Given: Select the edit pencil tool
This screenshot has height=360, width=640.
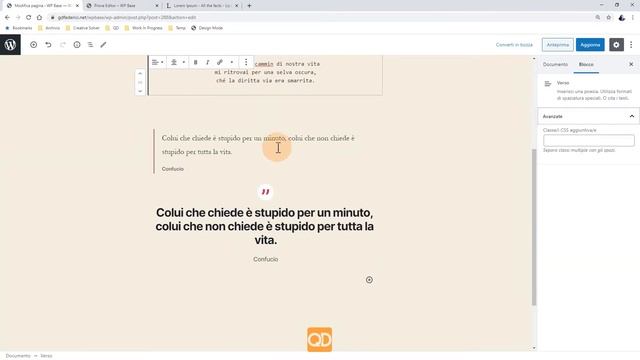Looking at the screenshot, I should 103,44.
